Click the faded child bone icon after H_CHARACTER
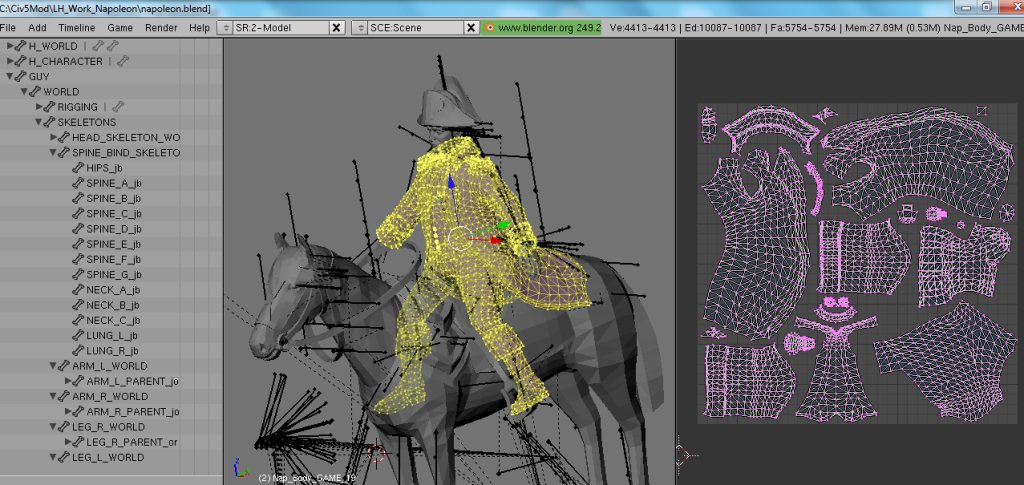Screen dimensions: 1024x485 click(x=123, y=61)
